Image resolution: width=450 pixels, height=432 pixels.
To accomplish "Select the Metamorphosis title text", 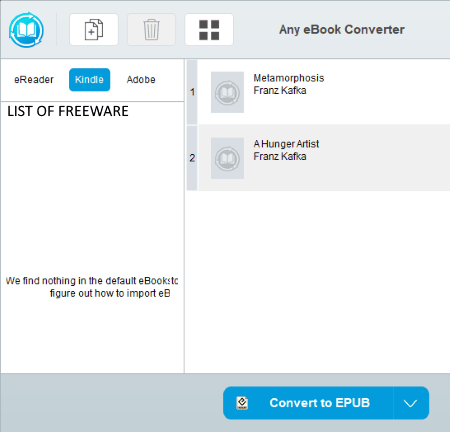I will click(x=289, y=78).
